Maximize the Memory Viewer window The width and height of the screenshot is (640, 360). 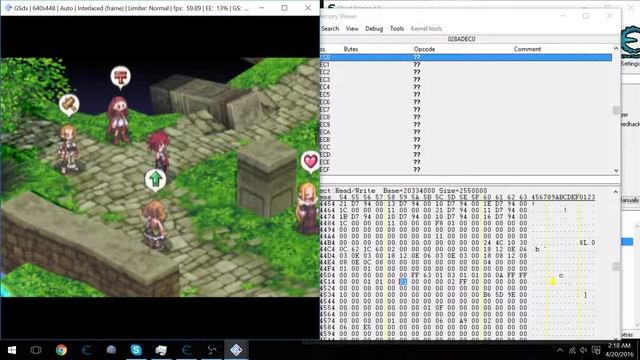[x=586, y=16]
